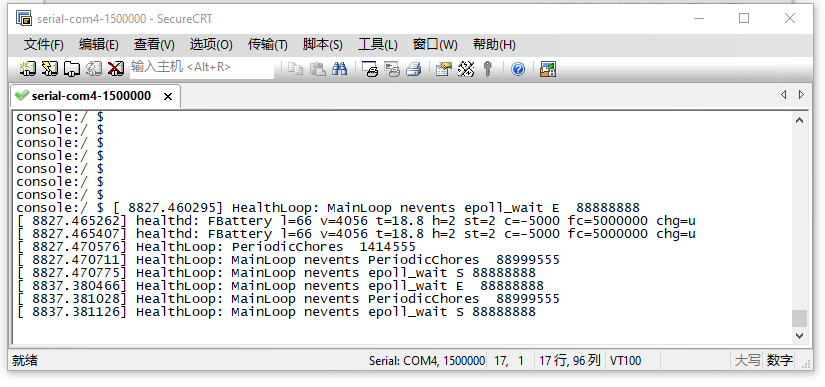This screenshot has height=387, width=825.
Task: Click the VT100 status bar entry
Action: 625,361
